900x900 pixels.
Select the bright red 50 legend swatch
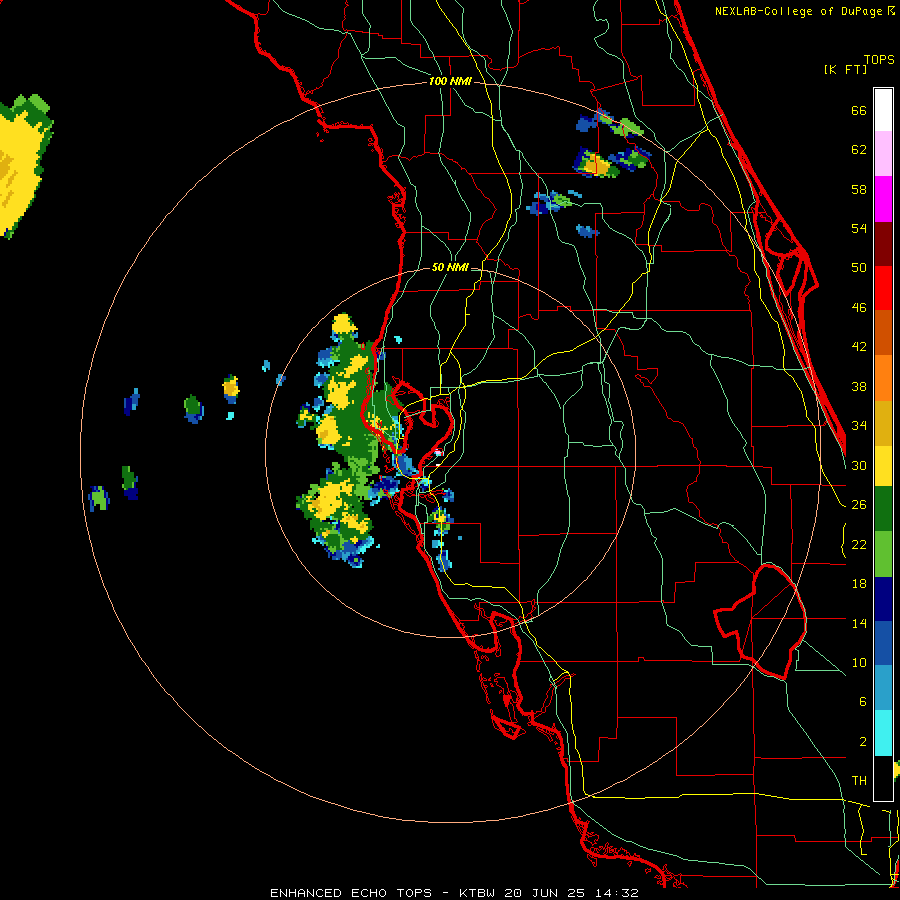[883, 288]
